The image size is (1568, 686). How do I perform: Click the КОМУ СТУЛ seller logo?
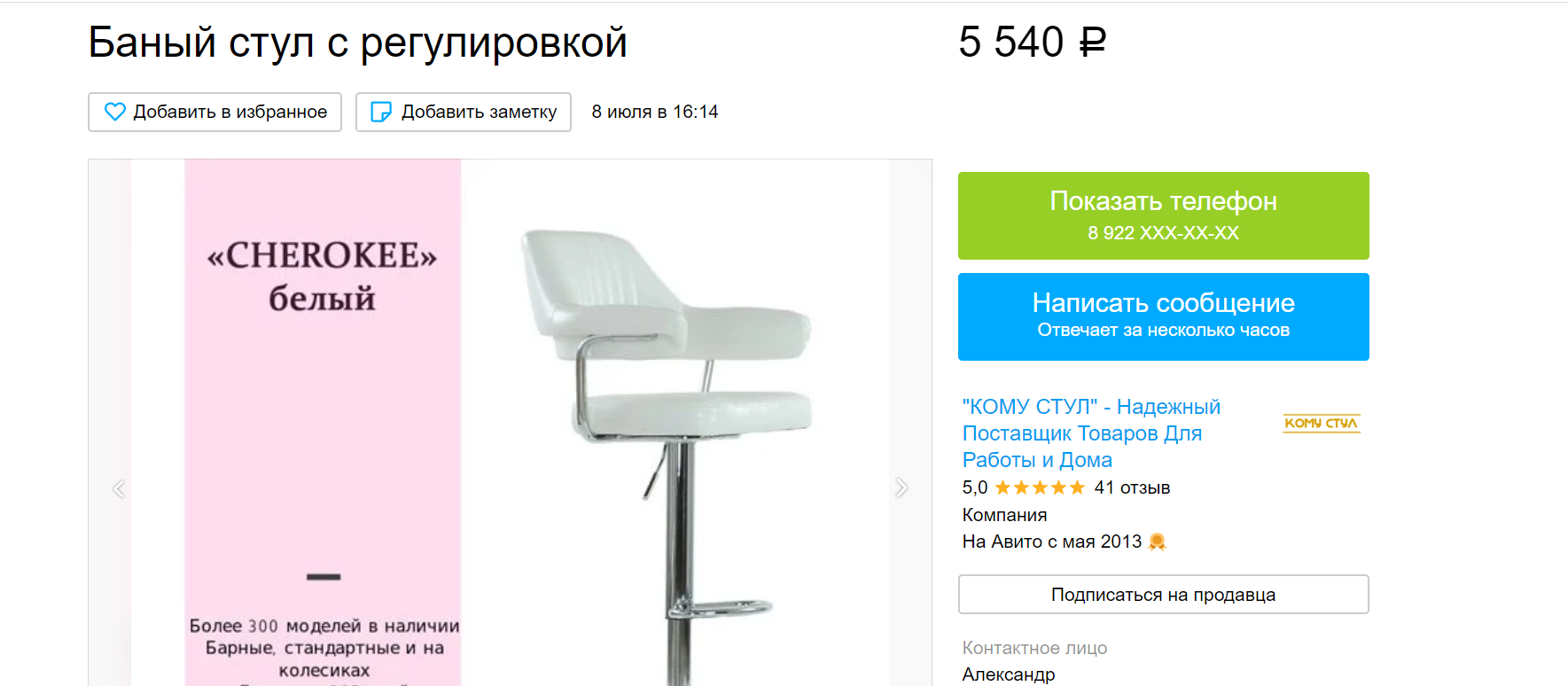pos(1321,423)
